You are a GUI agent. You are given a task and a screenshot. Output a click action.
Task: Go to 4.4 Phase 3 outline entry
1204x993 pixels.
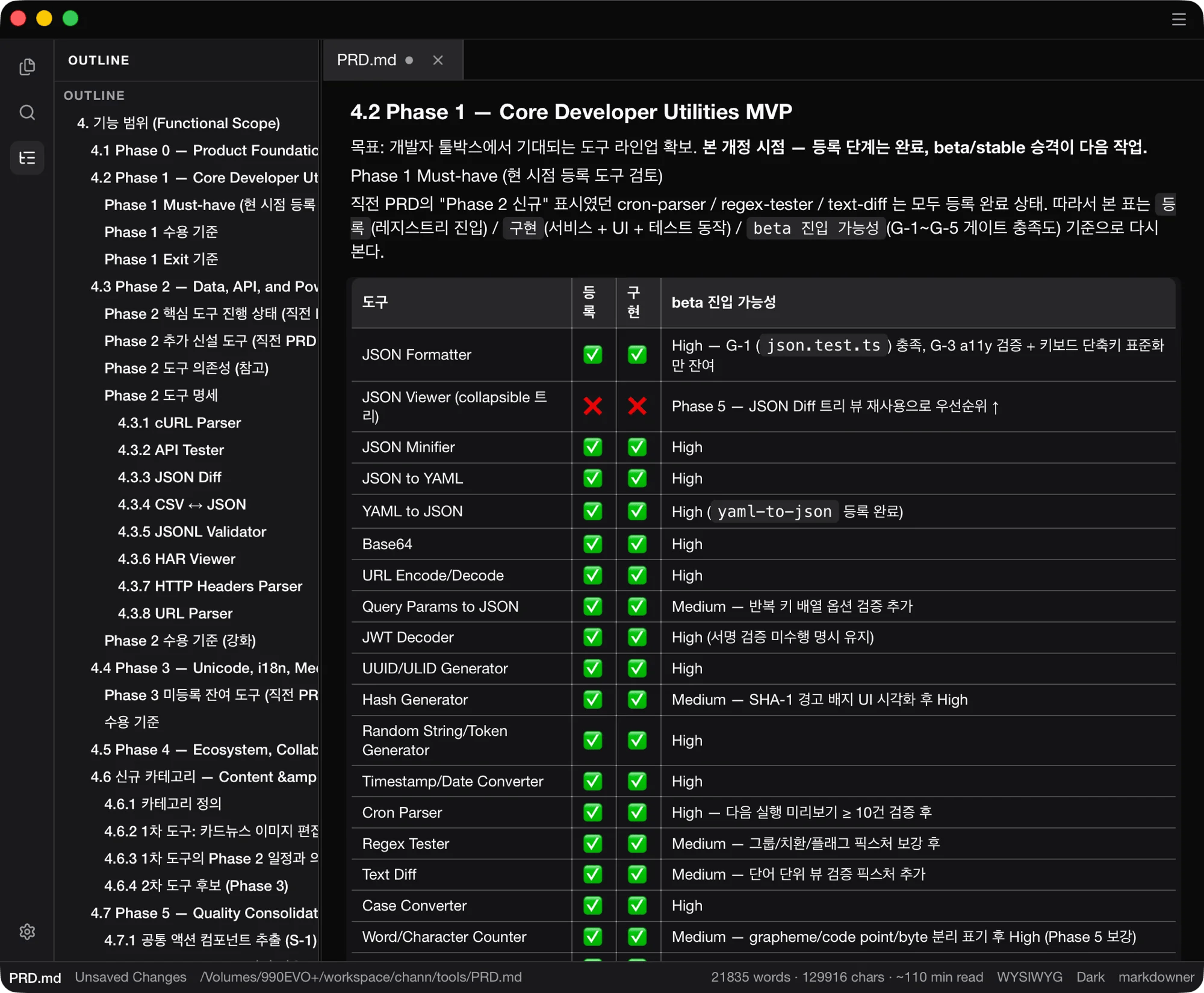[204, 668]
